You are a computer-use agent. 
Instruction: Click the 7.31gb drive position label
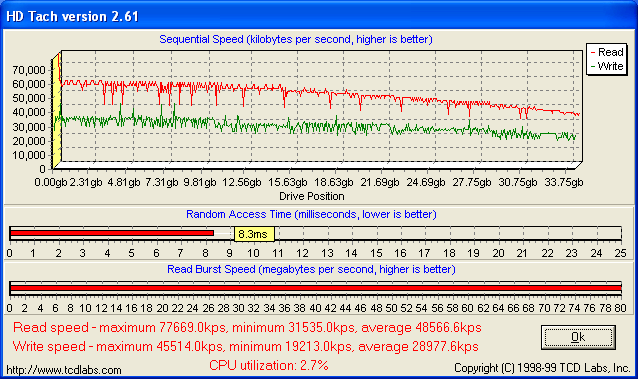tap(162, 182)
